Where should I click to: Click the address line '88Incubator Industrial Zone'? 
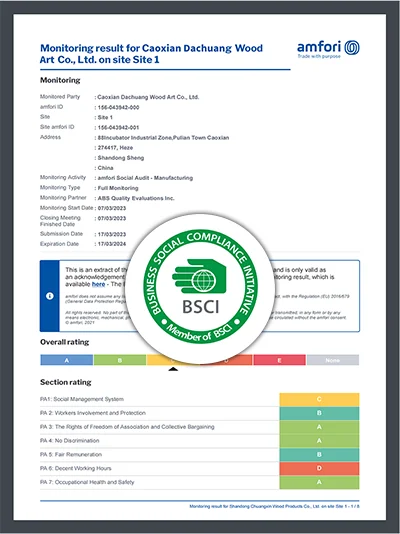click(163, 138)
